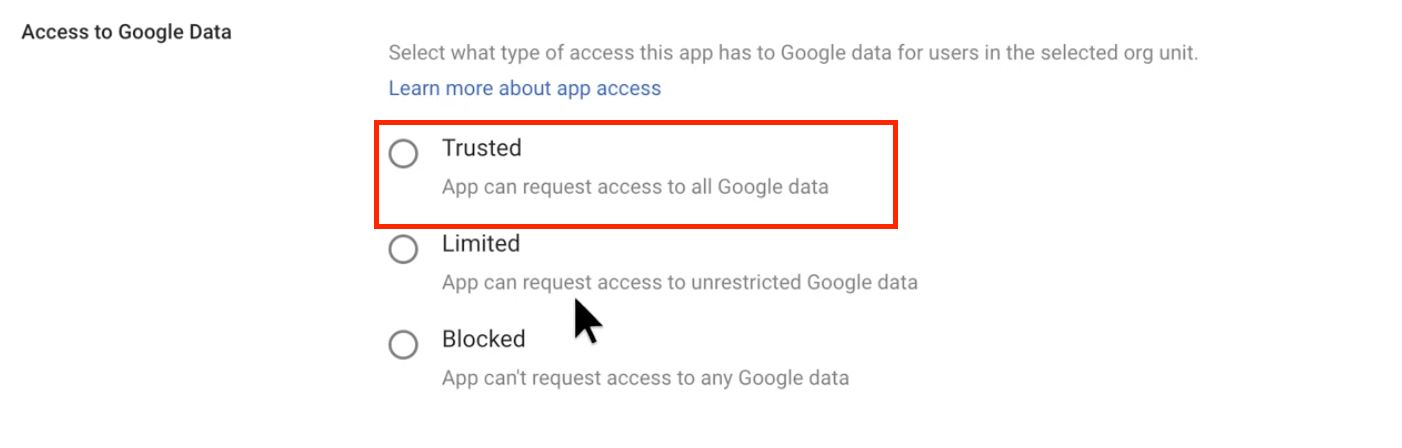Viewport: 1402px width, 448px height.
Task: Read more about app access types
Action: pos(524,88)
